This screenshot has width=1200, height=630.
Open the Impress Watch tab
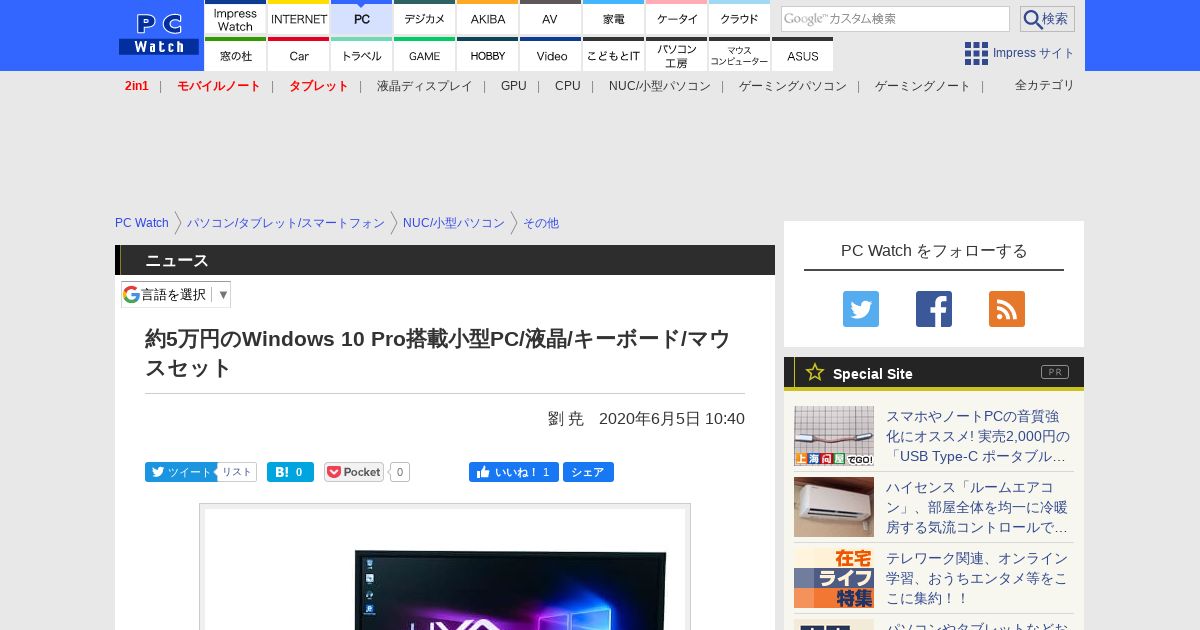[x=236, y=17]
